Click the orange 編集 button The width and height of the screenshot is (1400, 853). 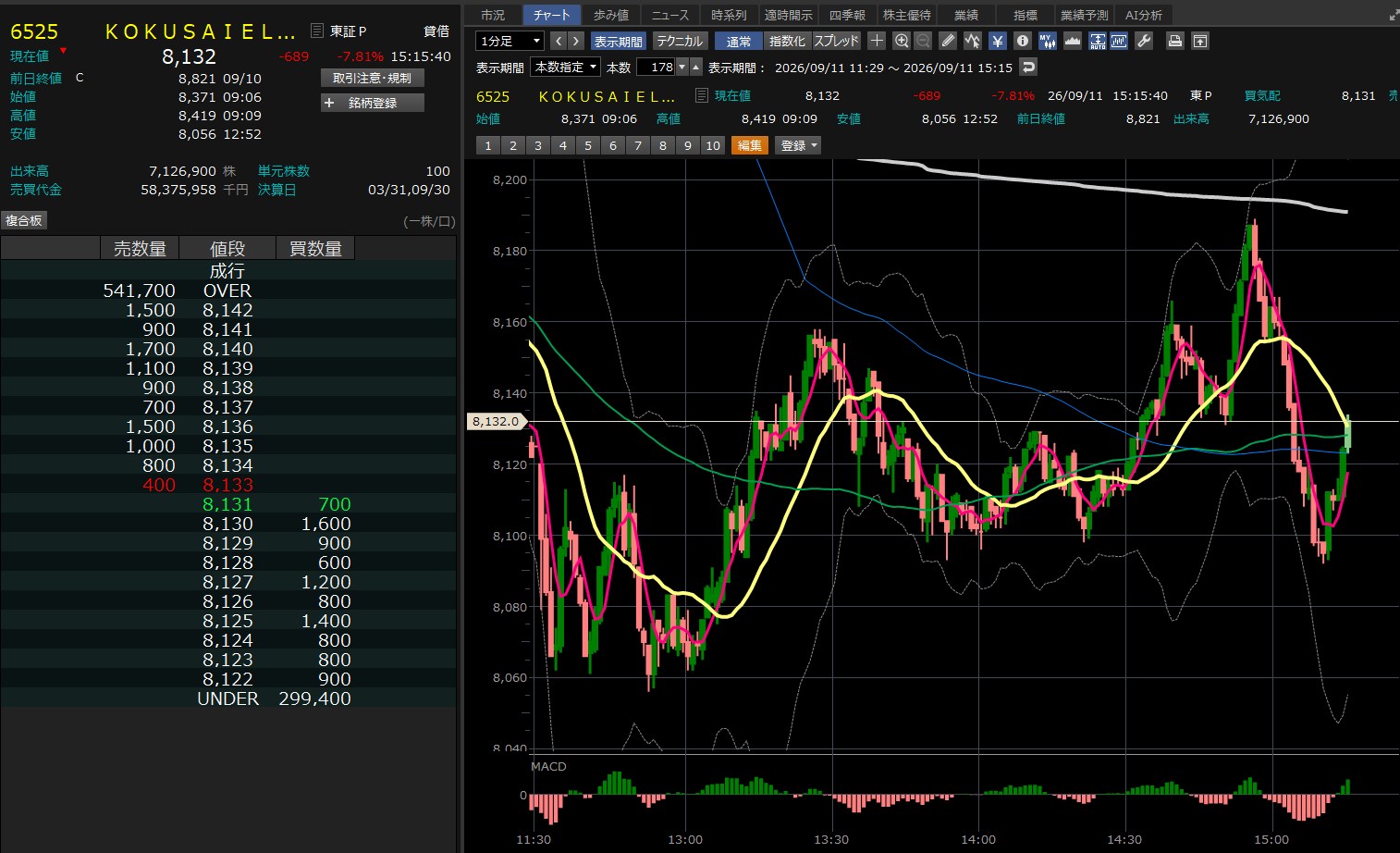(x=750, y=145)
